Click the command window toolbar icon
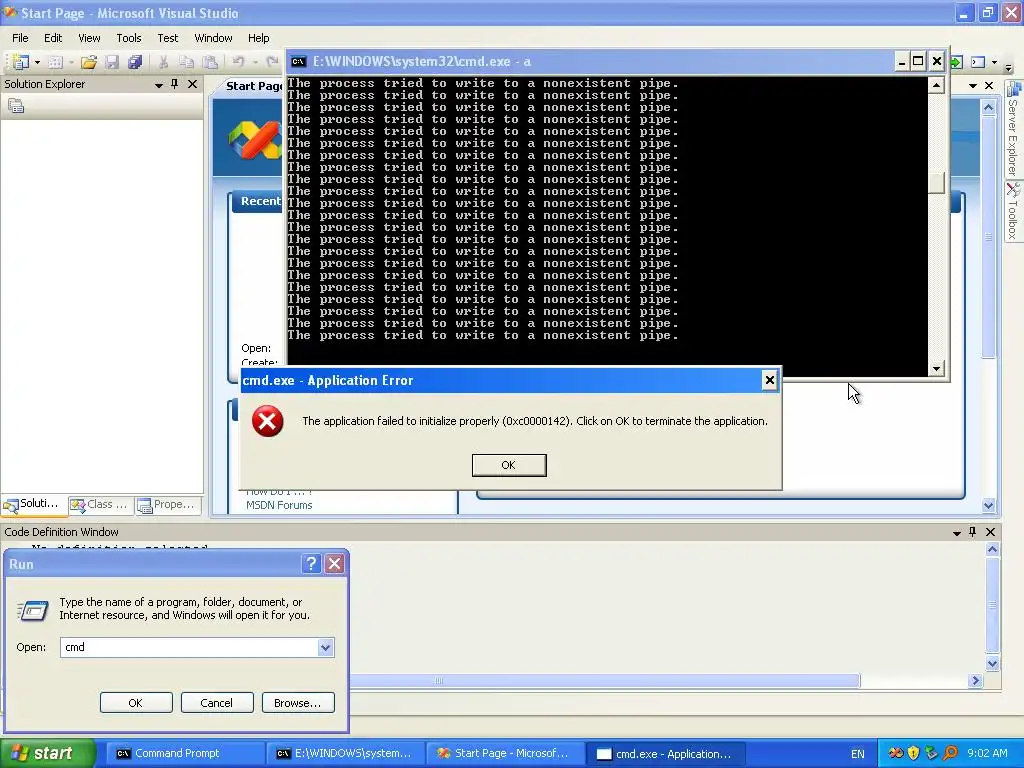The image size is (1024, 768). coord(978,62)
